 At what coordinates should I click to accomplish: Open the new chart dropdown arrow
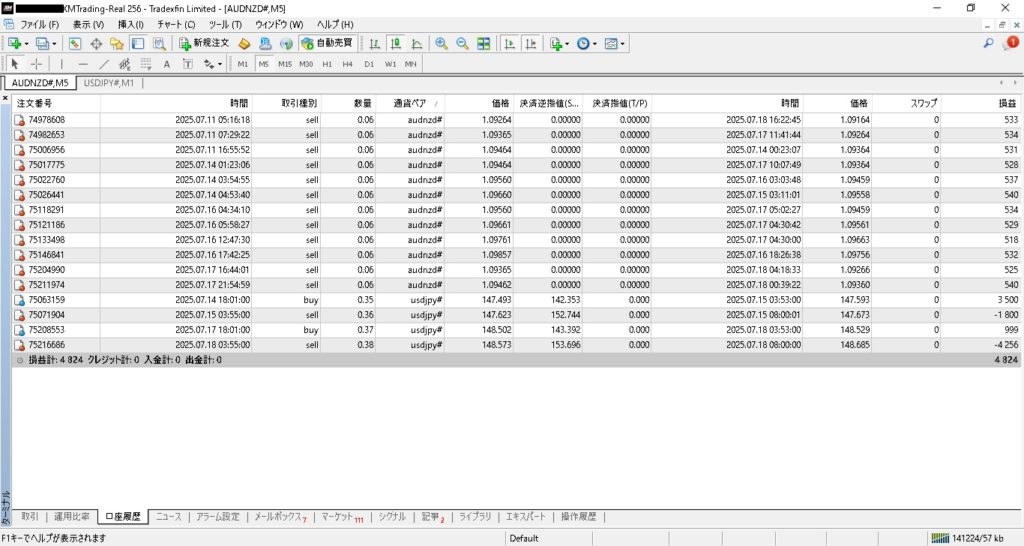pyautogui.click(x=27, y=44)
